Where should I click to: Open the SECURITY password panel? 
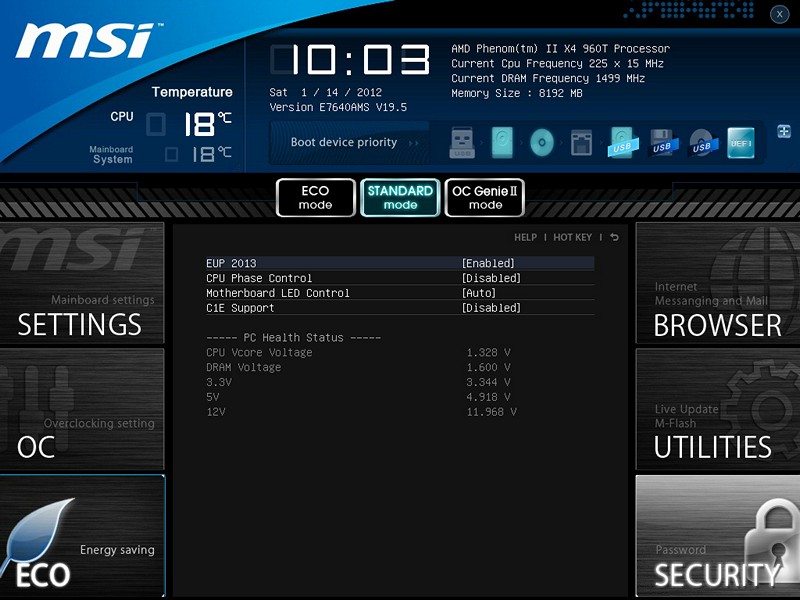point(718,536)
